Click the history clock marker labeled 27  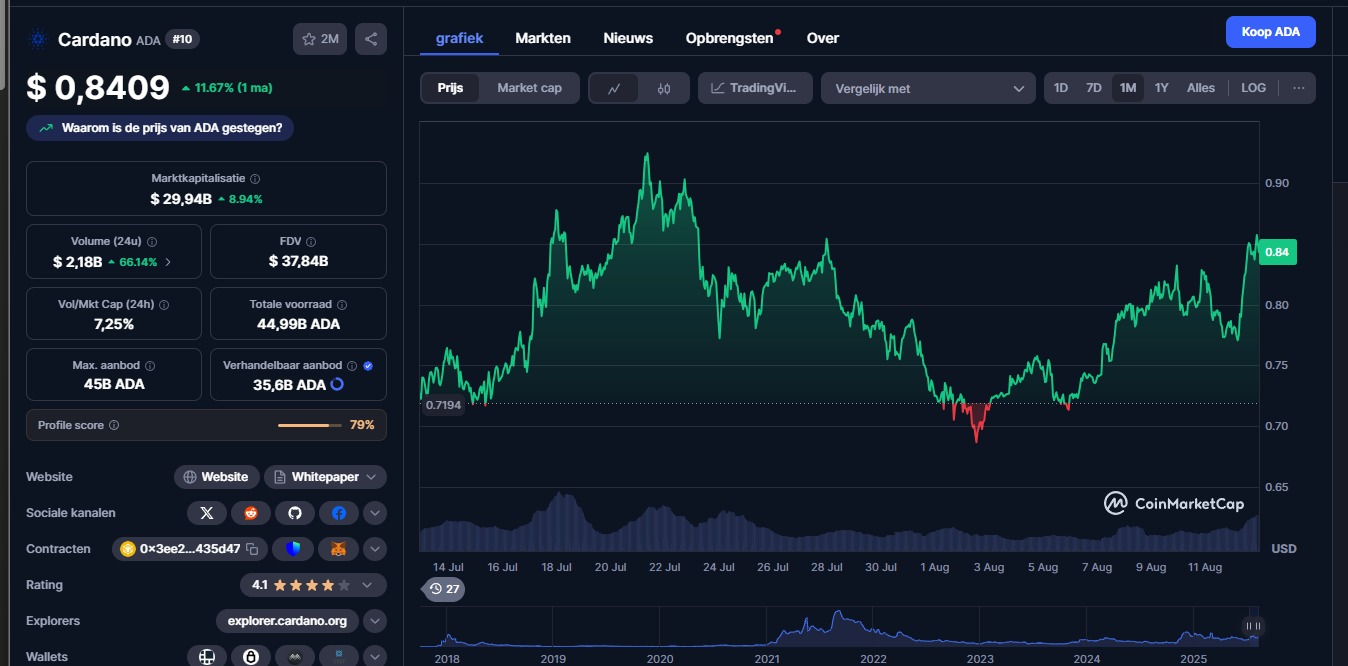pyautogui.click(x=445, y=589)
